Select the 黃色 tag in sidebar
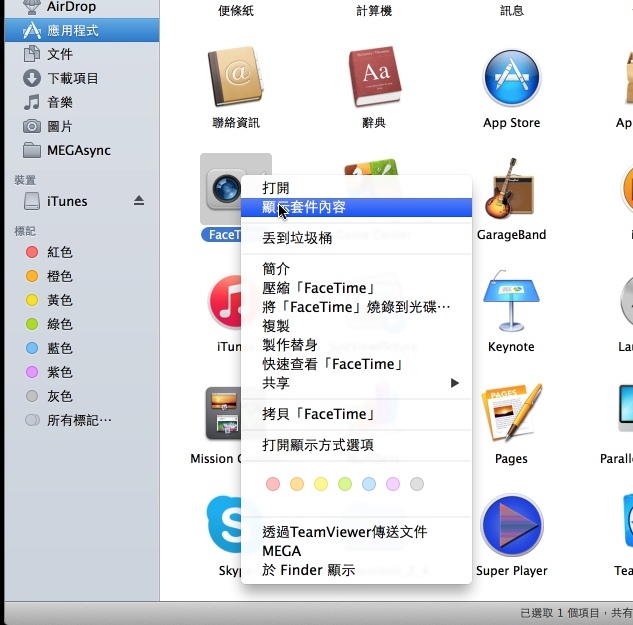 tap(82, 300)
